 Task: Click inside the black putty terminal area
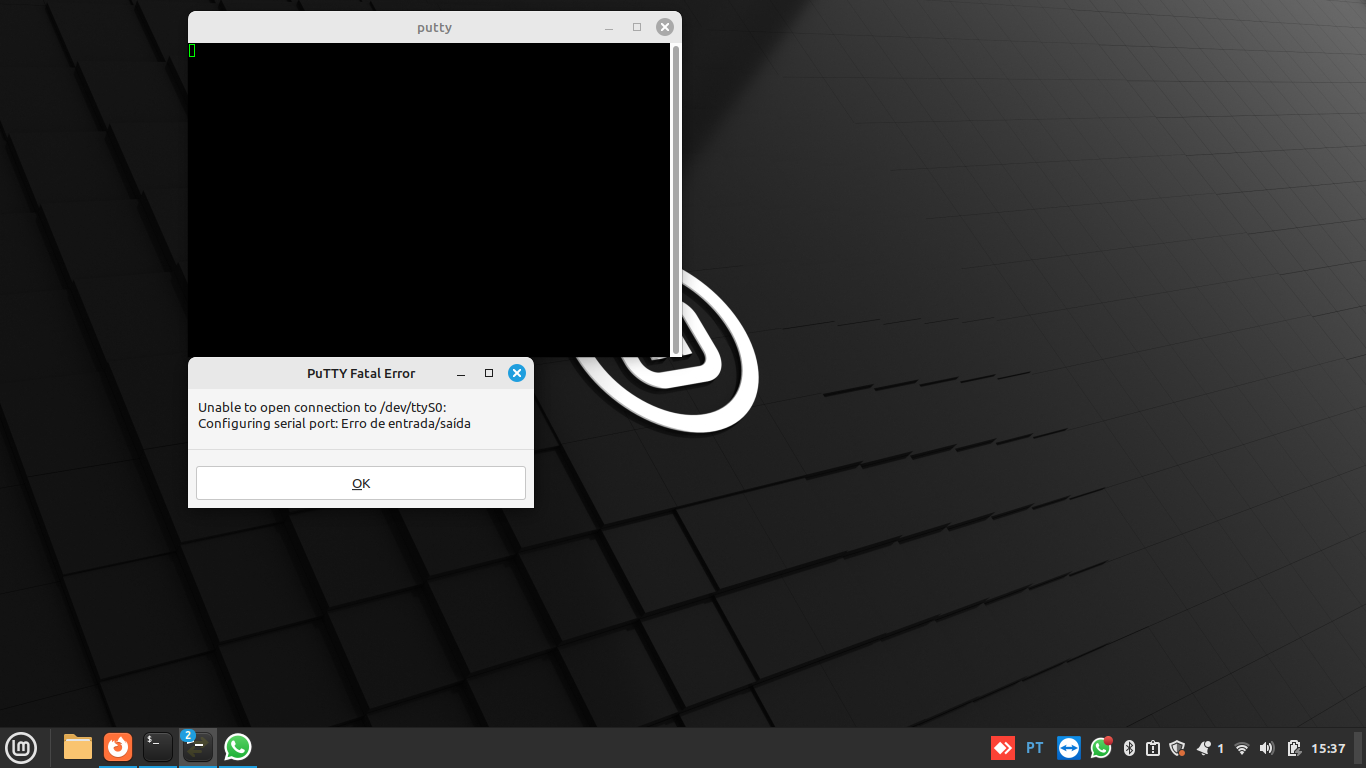click(429, 200)
